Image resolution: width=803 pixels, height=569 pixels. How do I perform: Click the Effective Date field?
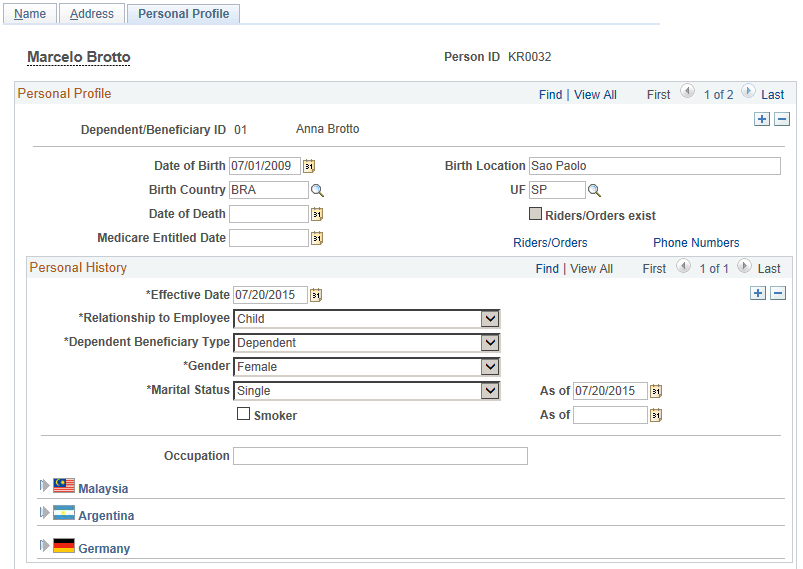click(x=270, y=295)
